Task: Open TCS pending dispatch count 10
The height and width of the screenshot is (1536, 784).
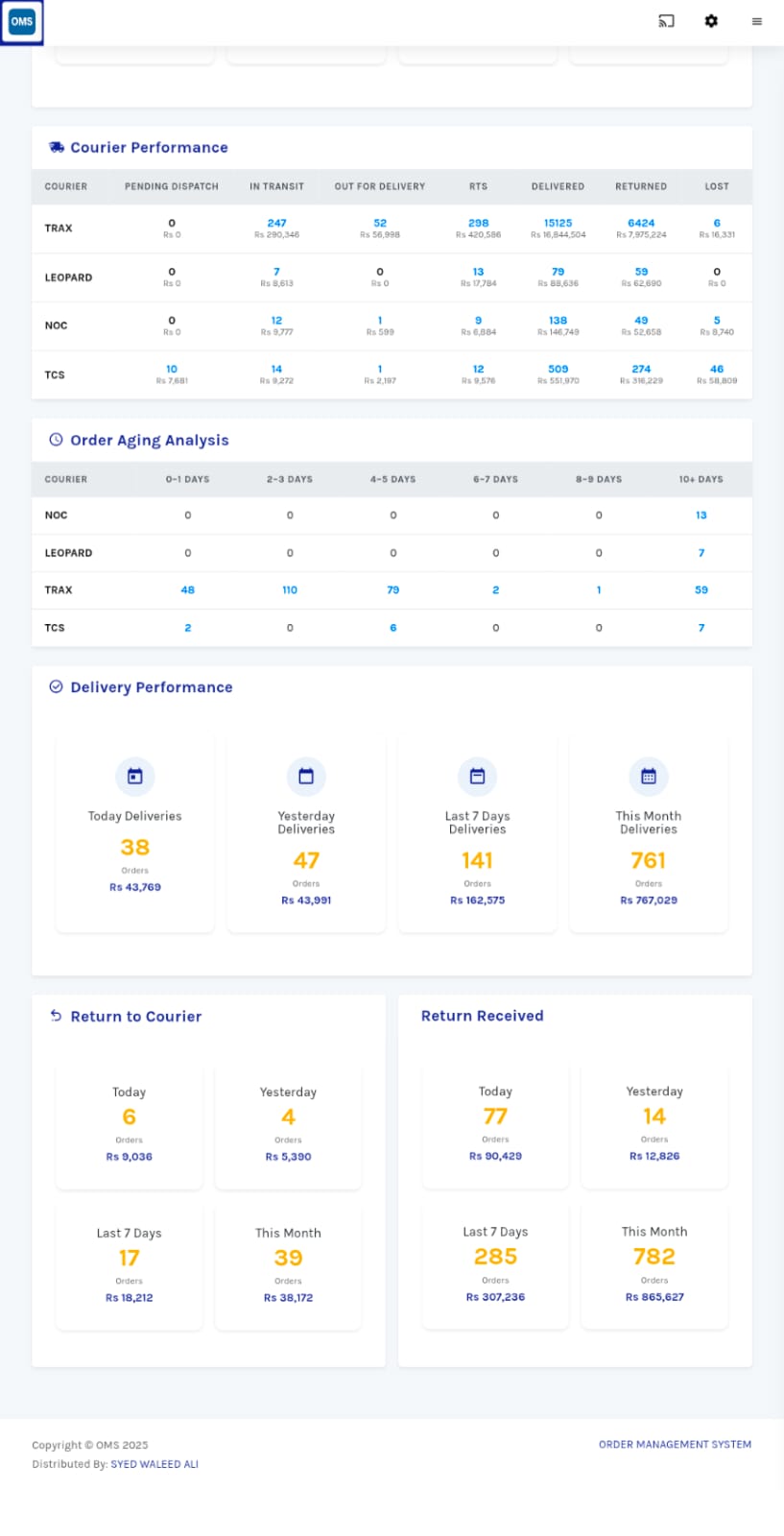Action: point(172,369)
